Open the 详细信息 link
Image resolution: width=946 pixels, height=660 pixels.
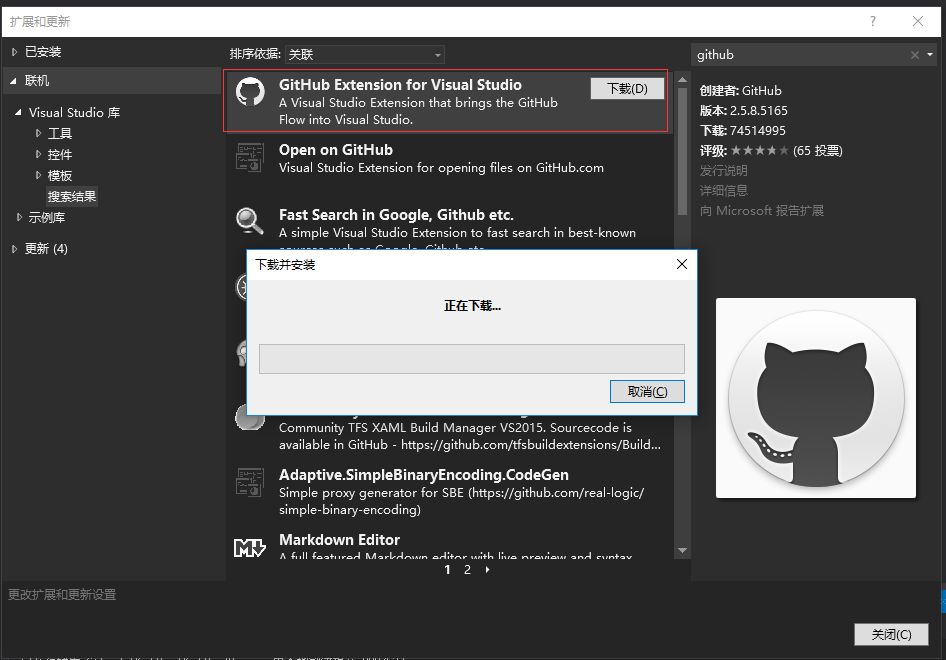coord(723,191)
